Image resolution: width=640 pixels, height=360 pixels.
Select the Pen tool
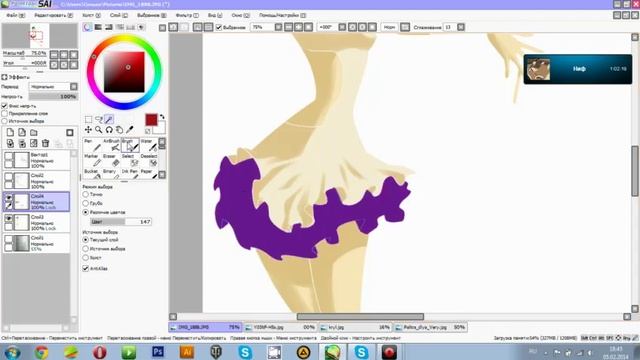(92, 145)
